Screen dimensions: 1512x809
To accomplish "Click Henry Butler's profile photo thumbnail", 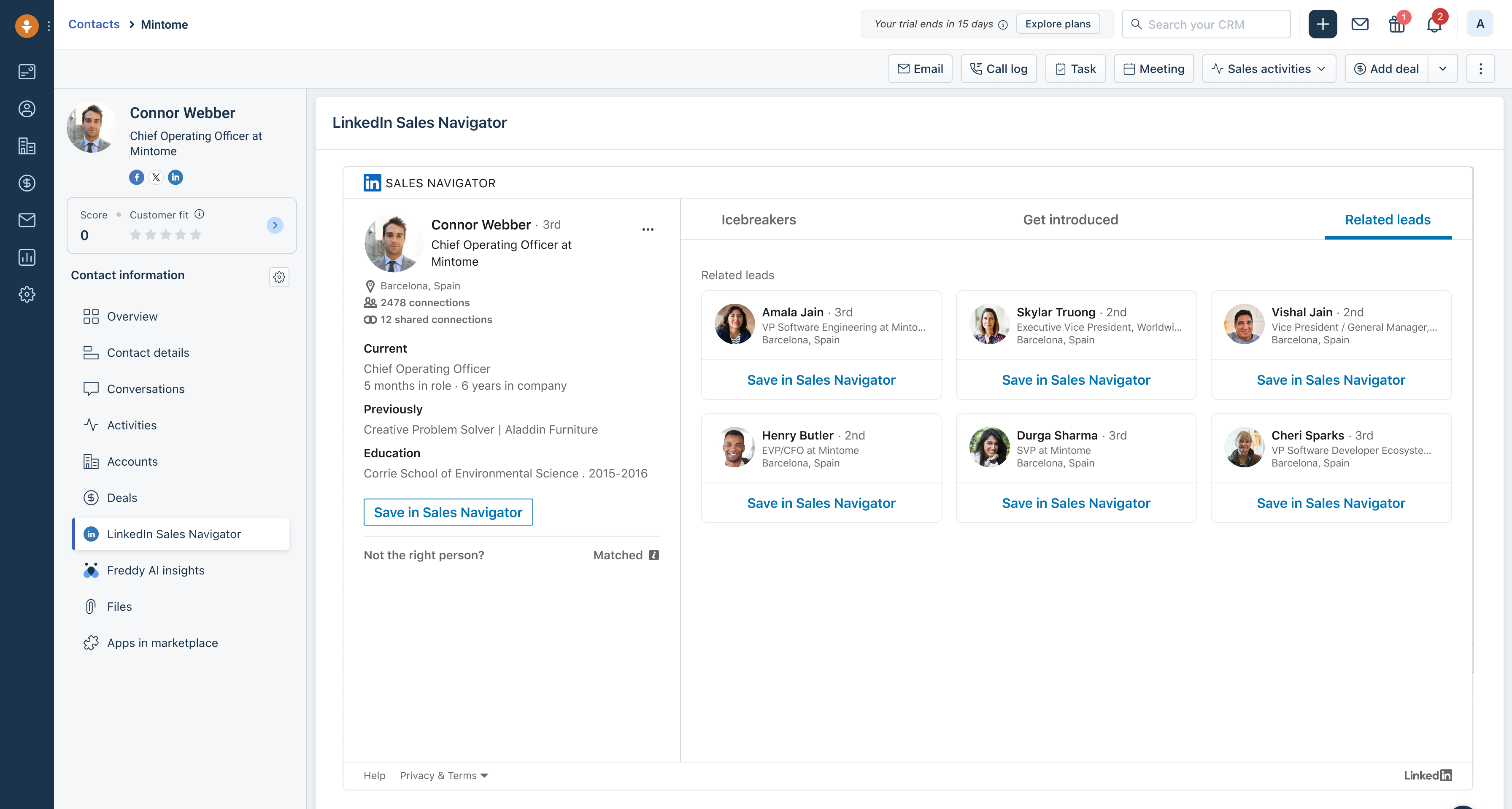I will tap(734, 447).
